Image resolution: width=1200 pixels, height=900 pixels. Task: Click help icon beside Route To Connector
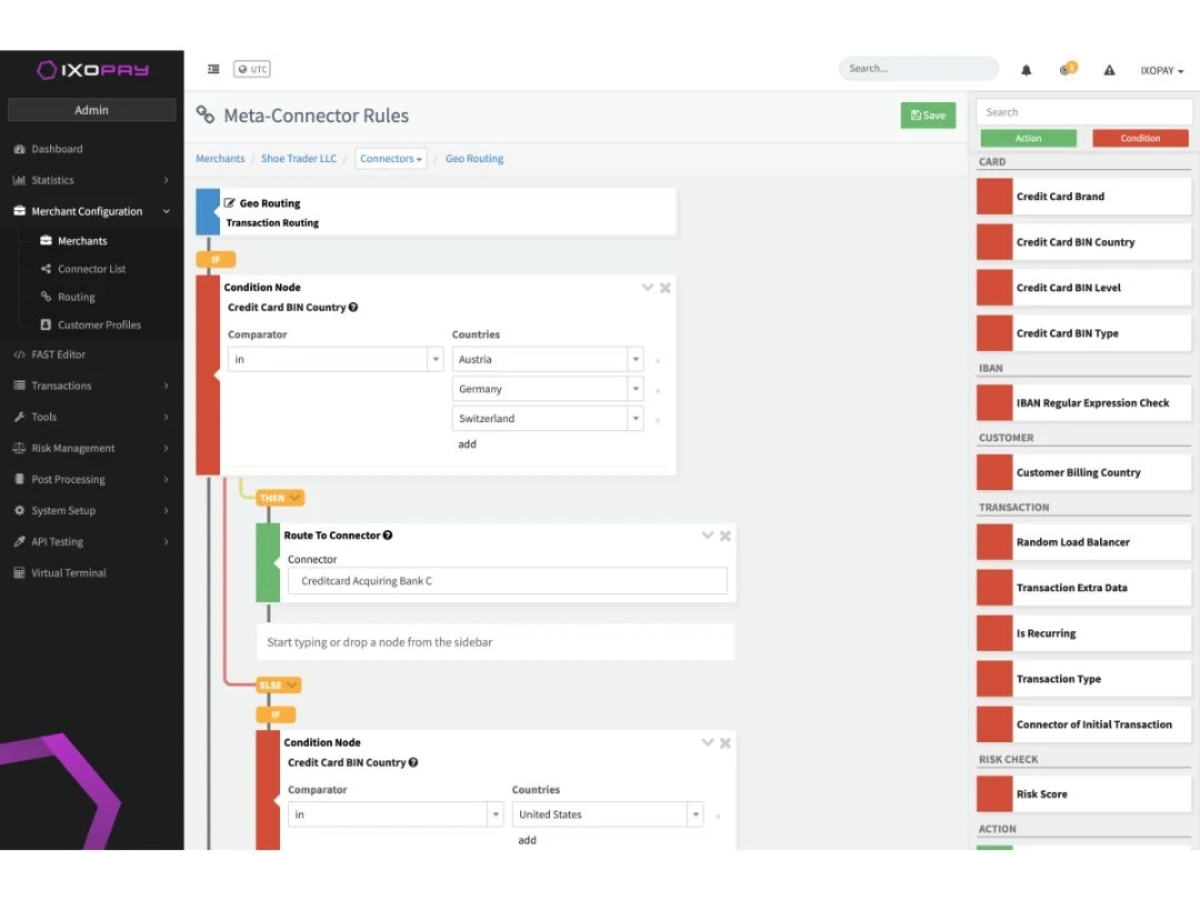point(387,535)
